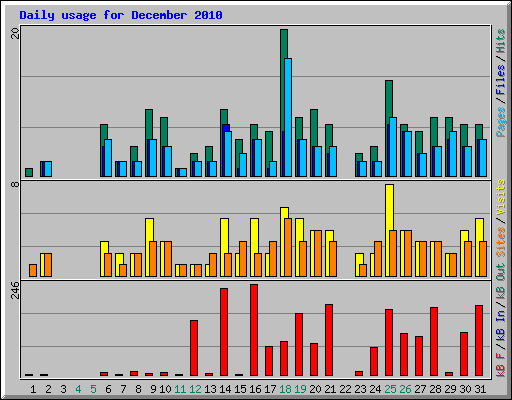
Task: Click day label '29' on the x-axis
Action: point(450,389)
